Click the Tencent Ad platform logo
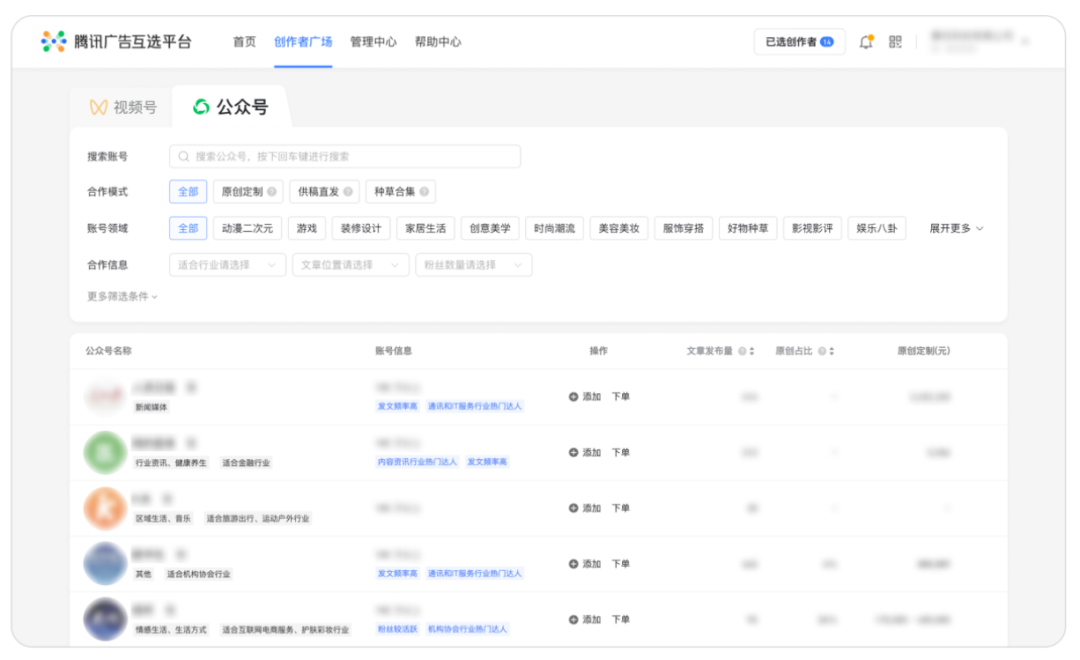 coord(116,42)
